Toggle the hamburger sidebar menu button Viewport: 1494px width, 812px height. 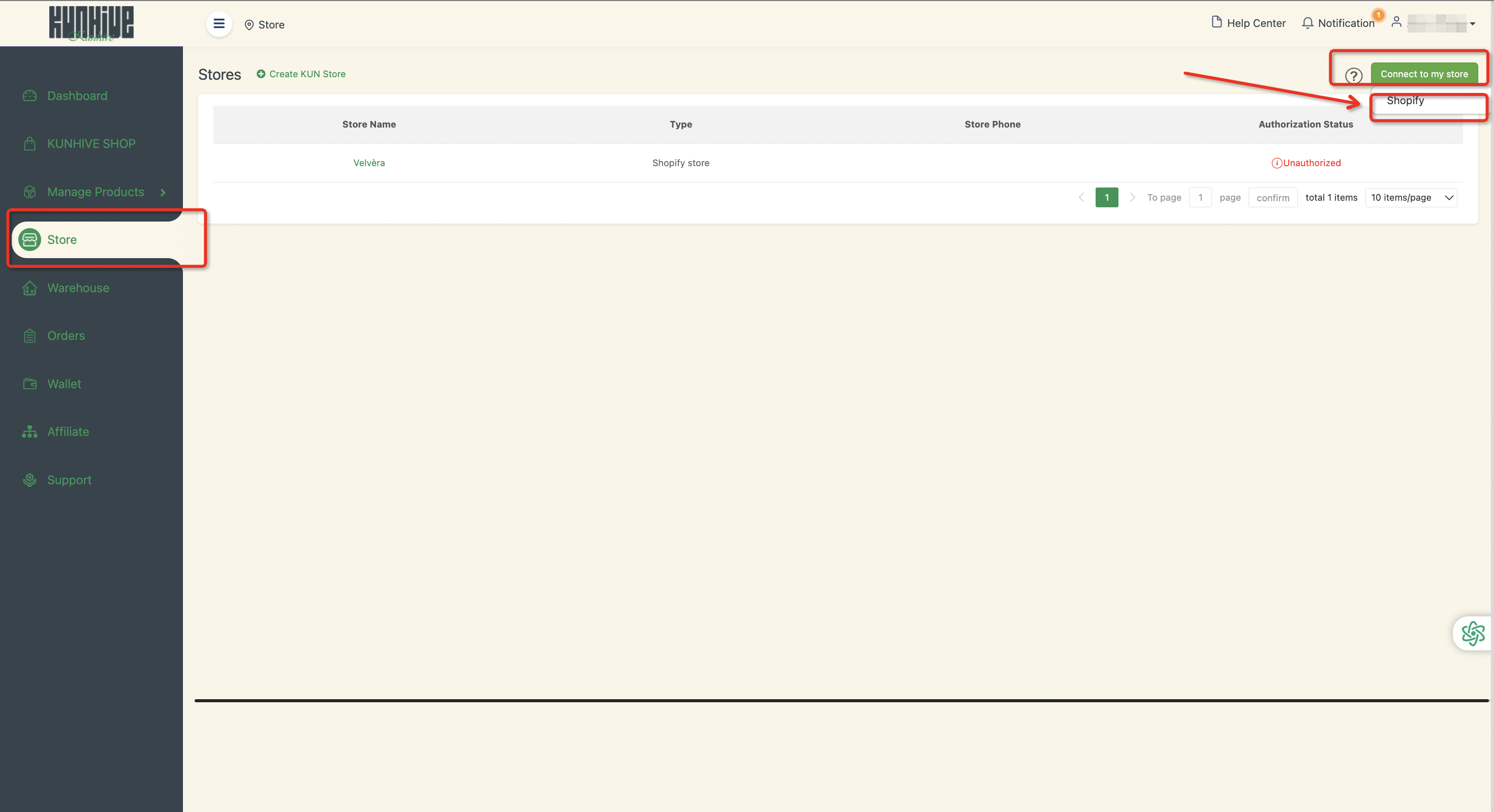(x=219, y=24)
